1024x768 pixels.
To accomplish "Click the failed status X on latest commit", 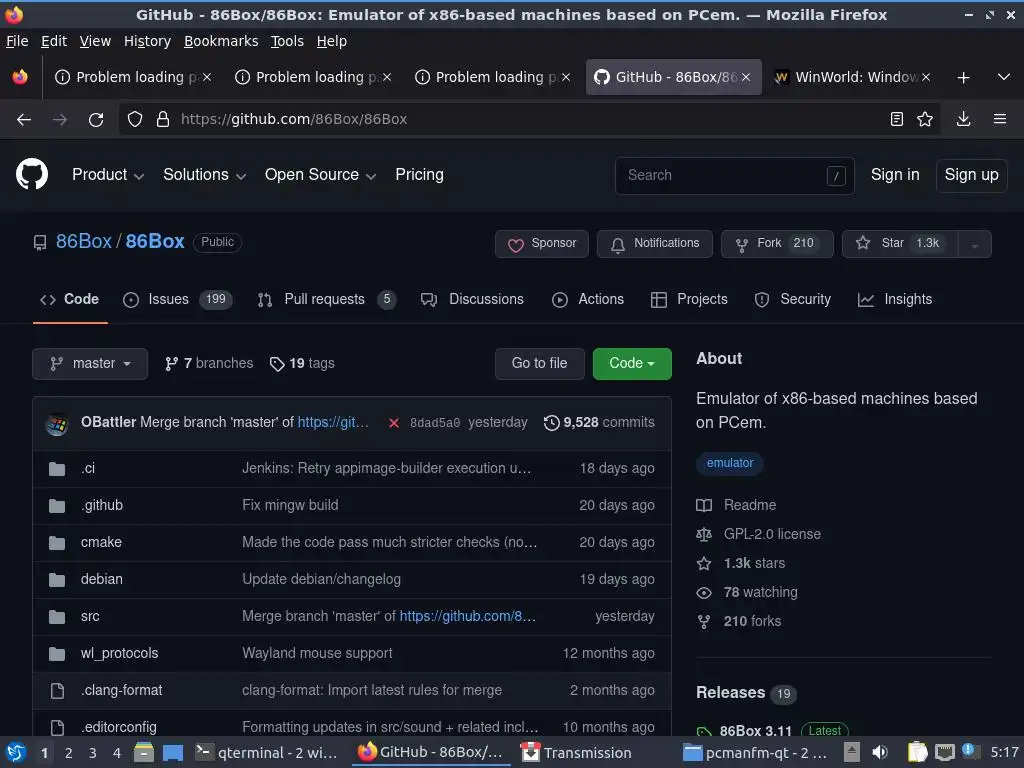I will point(394,423).
